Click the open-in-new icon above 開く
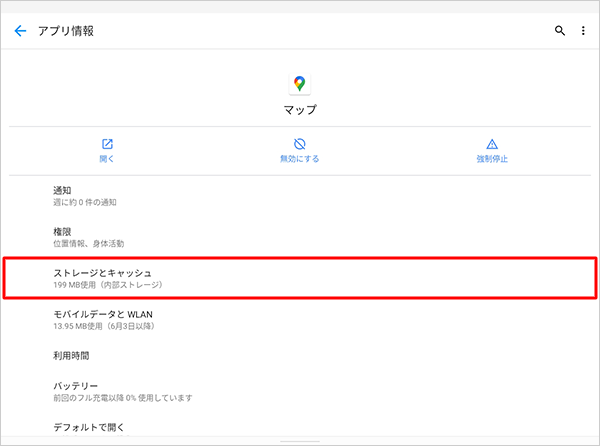600x446 pixels. pos(107,144)
